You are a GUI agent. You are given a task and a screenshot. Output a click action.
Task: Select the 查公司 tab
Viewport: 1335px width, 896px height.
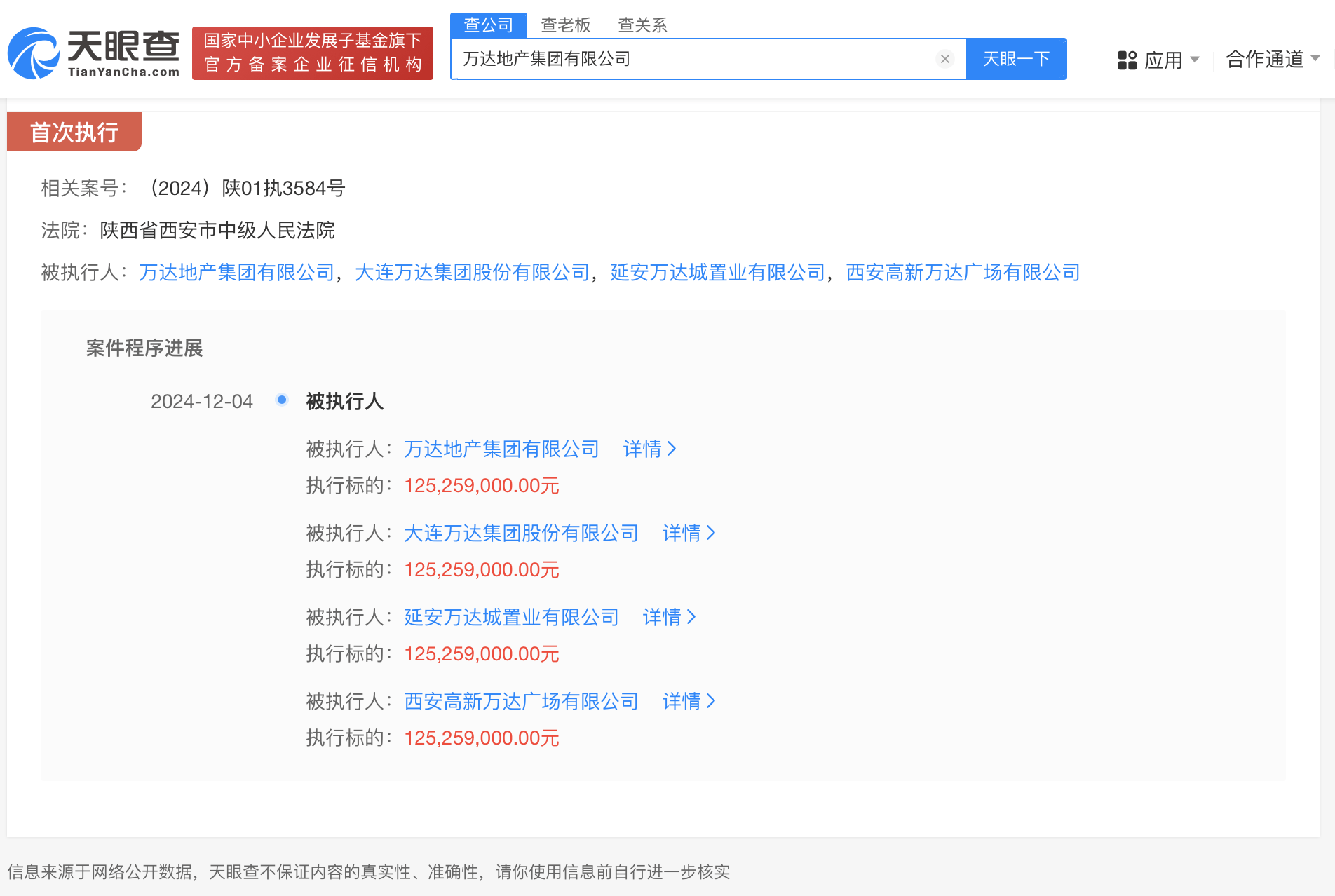[489, 25]
